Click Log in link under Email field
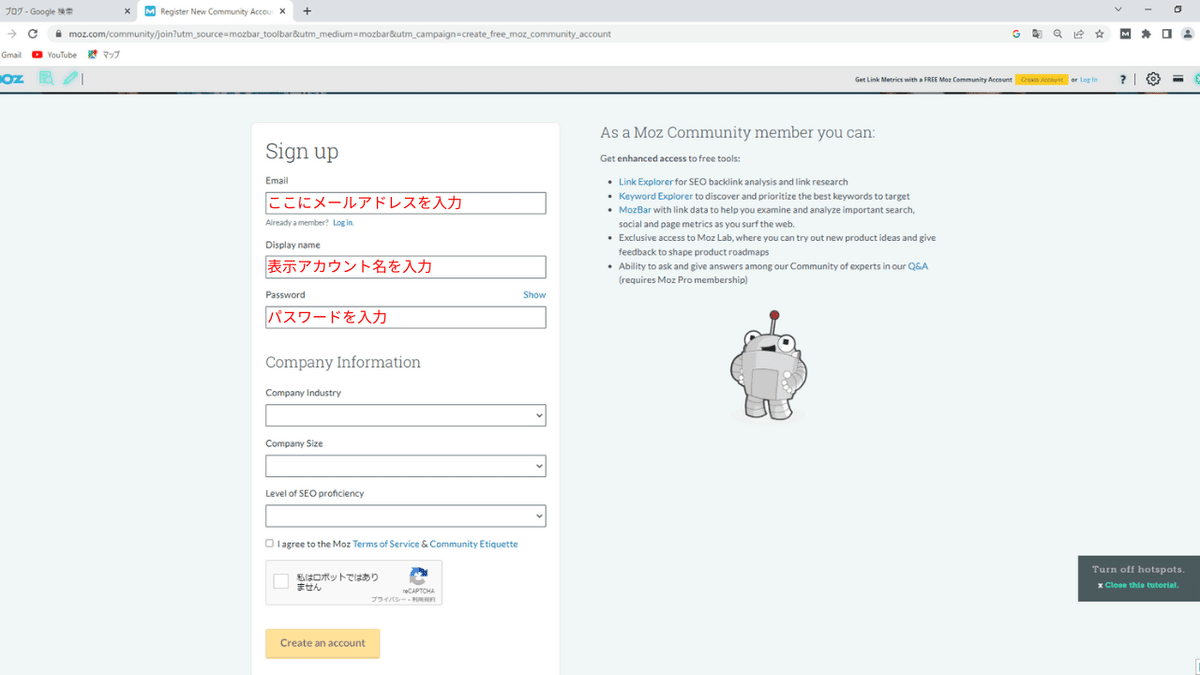The image size is (1200, 675). pyautogui.click(x=343, y=223)
